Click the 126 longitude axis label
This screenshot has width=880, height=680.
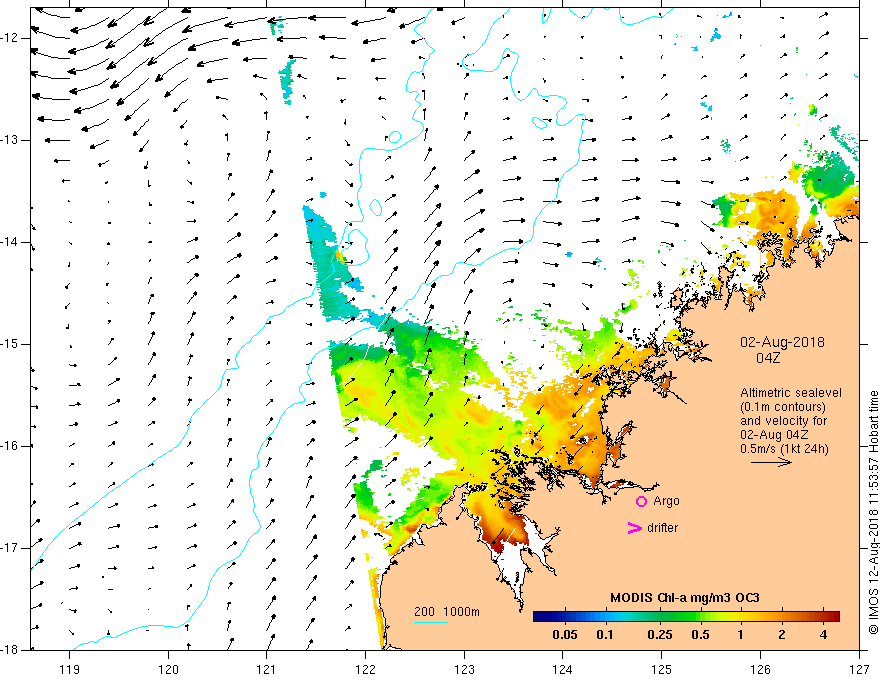[760, 669]
